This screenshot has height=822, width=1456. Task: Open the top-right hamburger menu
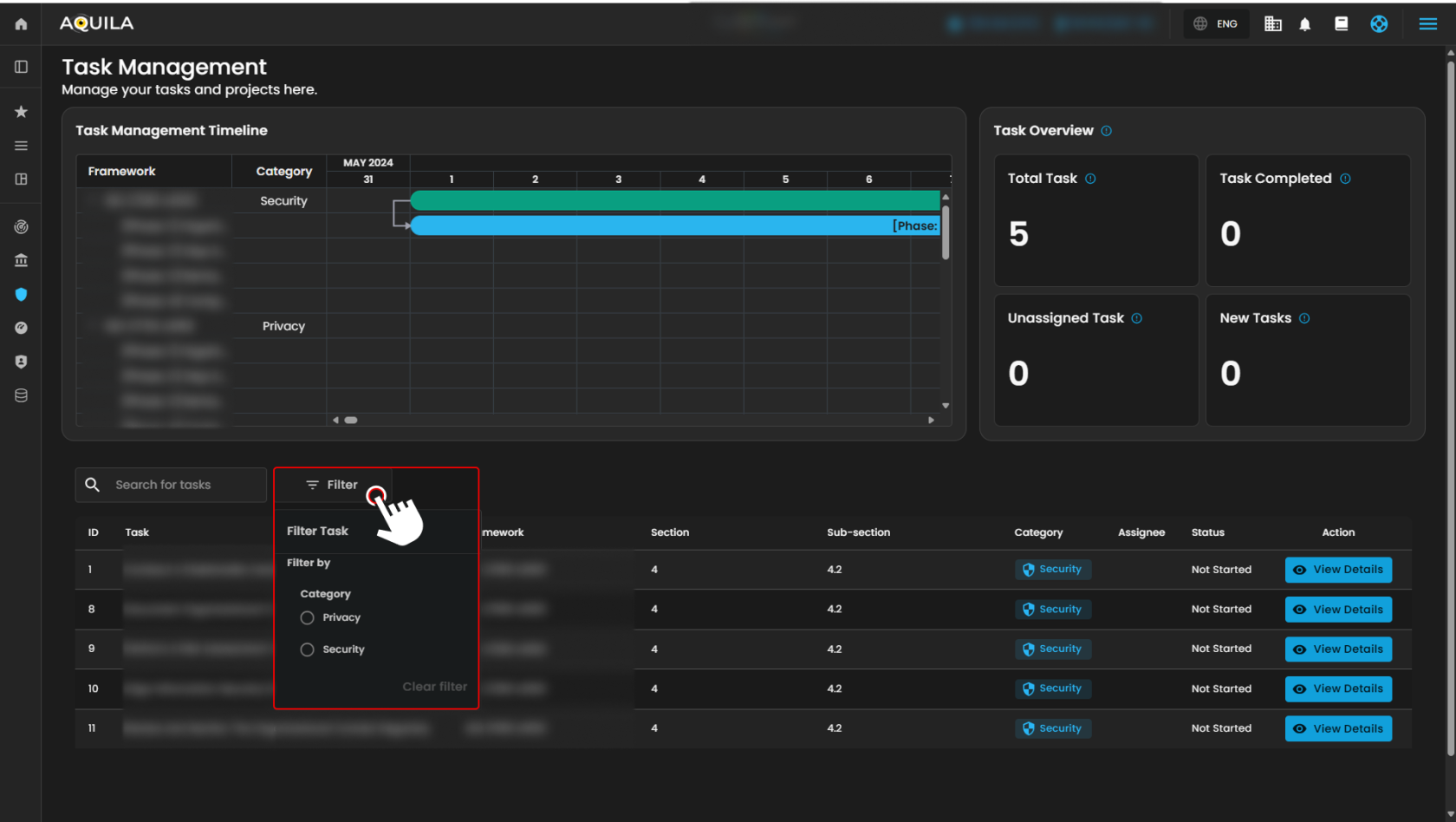(1427, 24)
